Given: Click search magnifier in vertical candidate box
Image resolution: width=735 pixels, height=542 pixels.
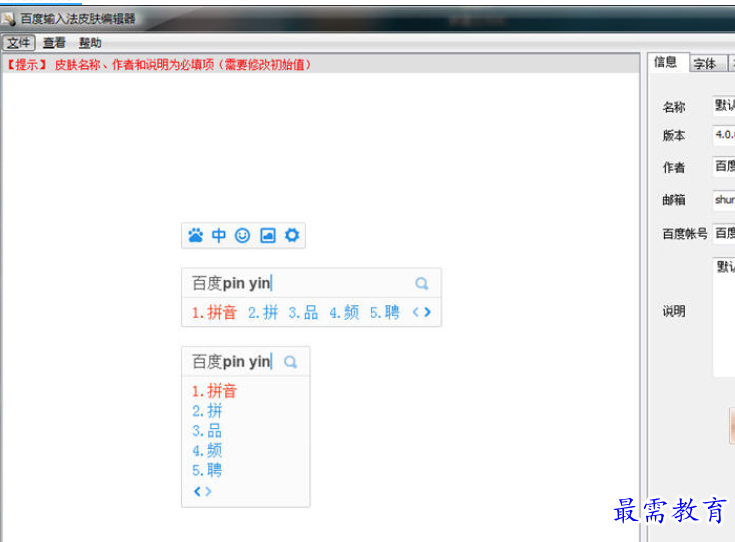Looking at the screenshot, I should pyautogui.click(x=291, y=362).
